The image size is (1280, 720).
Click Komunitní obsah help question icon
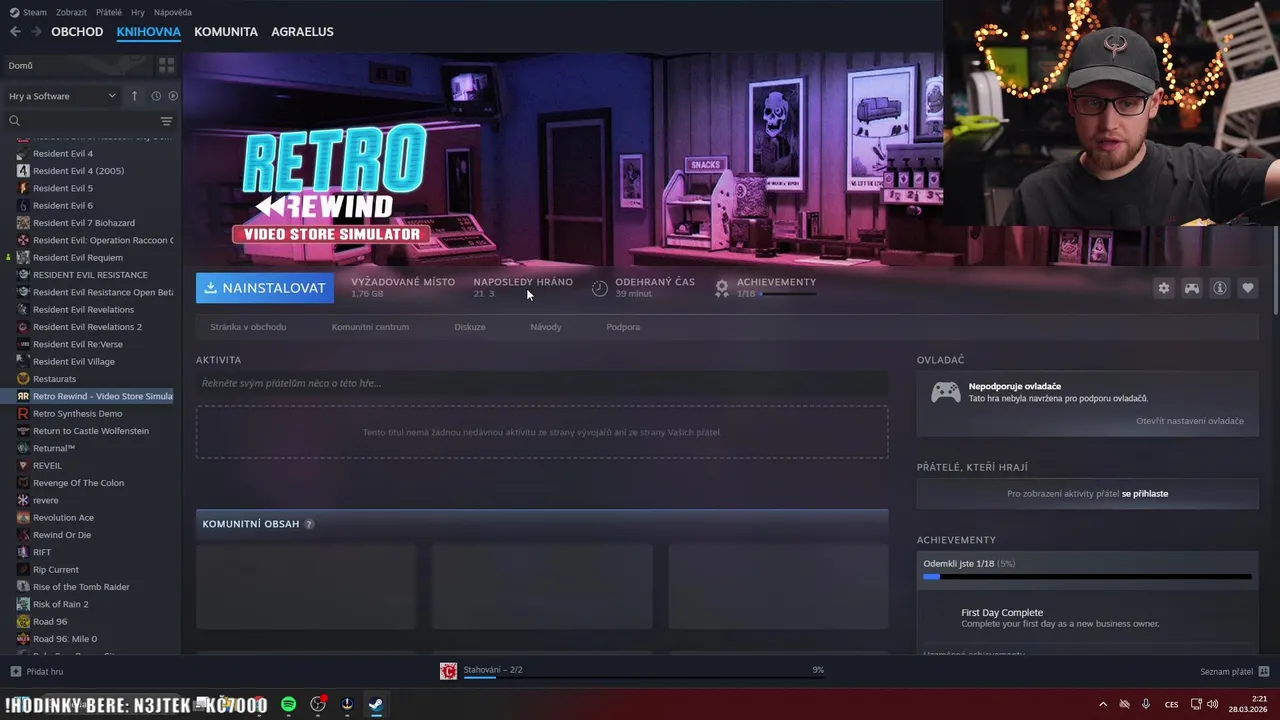309,524
